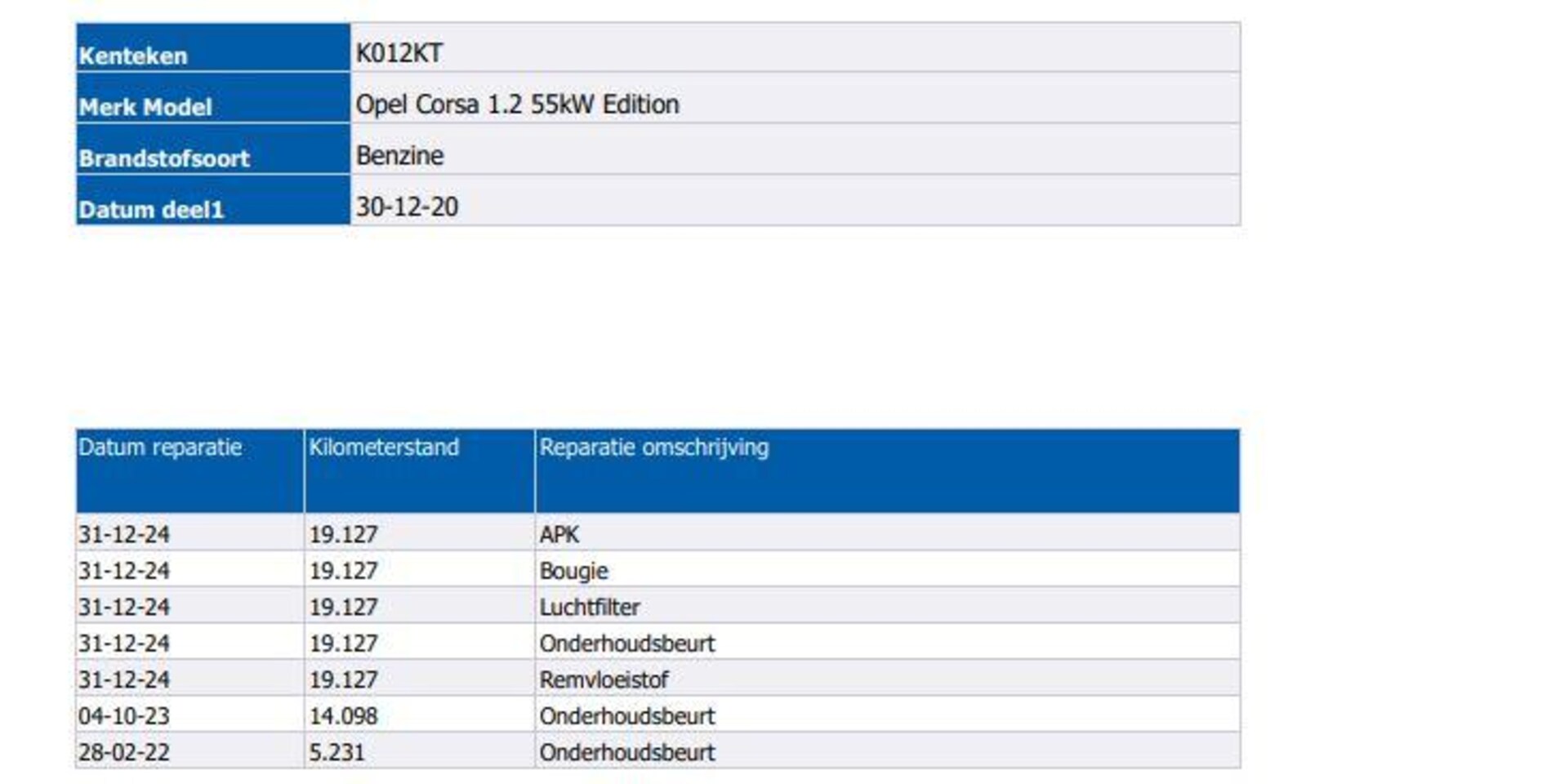Select the license plate value K012KT
The height and width of the screenshot is (784, 1560).
[x=399, y=53]
